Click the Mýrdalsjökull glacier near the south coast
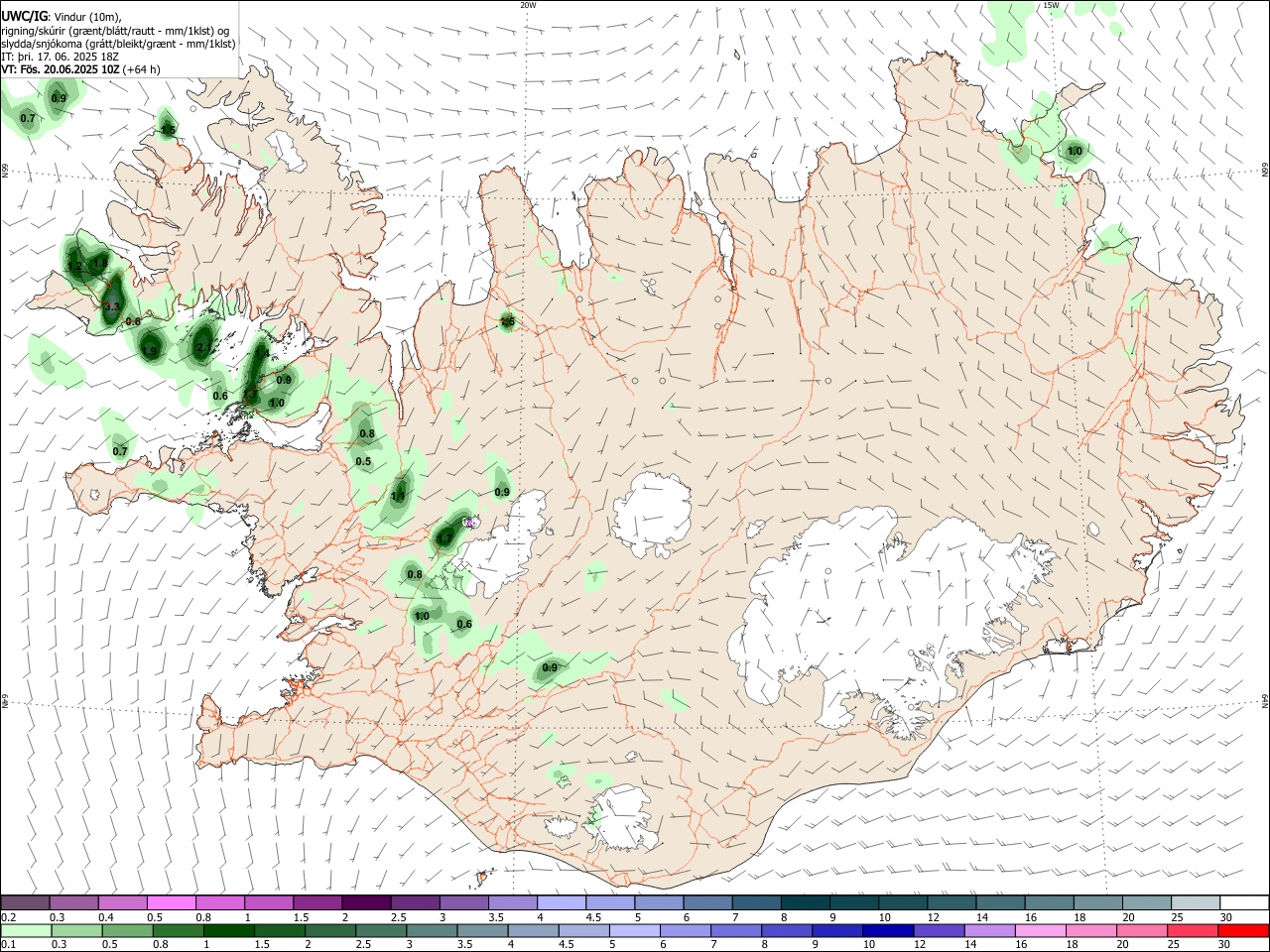Viewport: 1270px width, 952px height. (x=620, y=819)
